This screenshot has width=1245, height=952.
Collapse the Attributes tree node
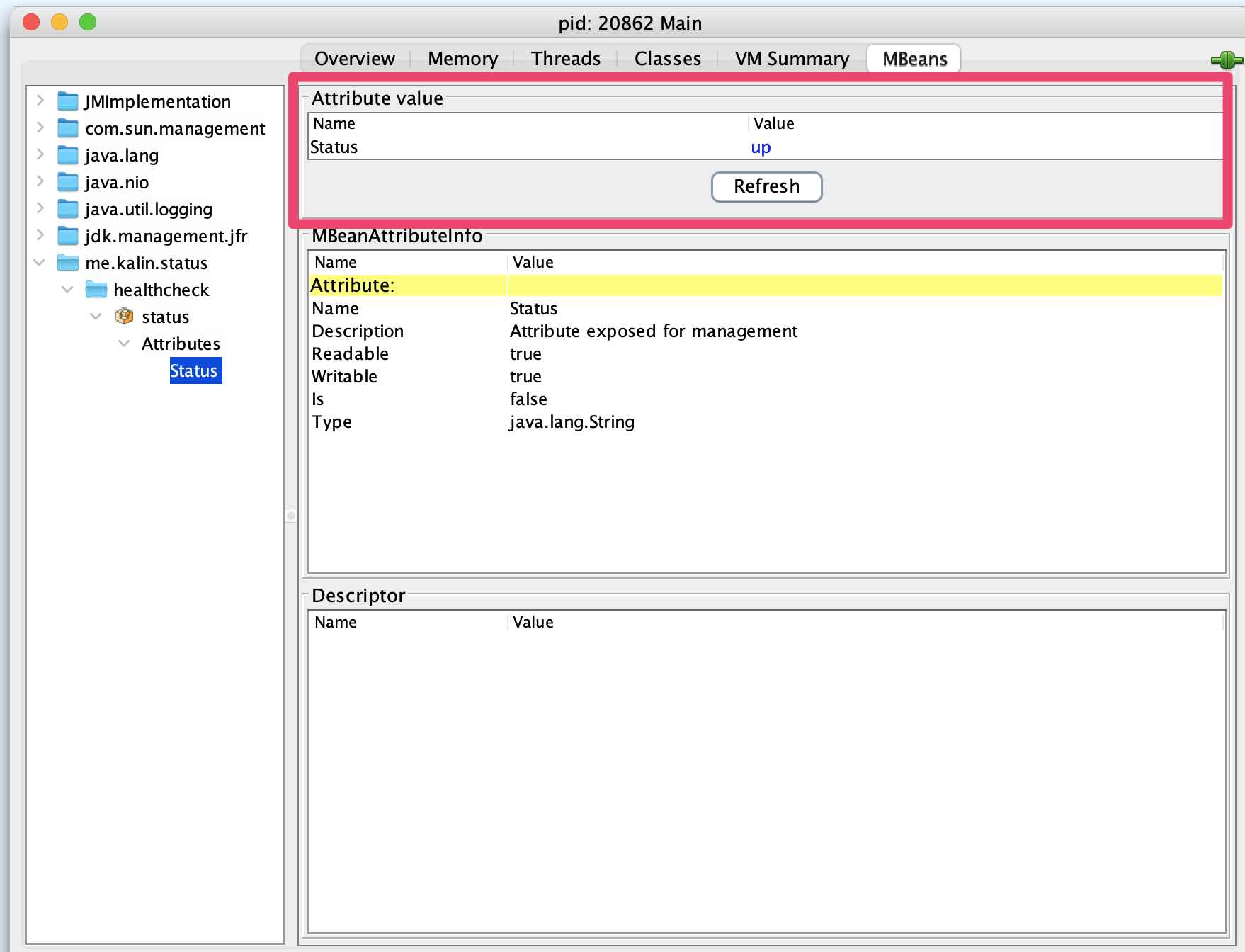click(x=124, y=344)
